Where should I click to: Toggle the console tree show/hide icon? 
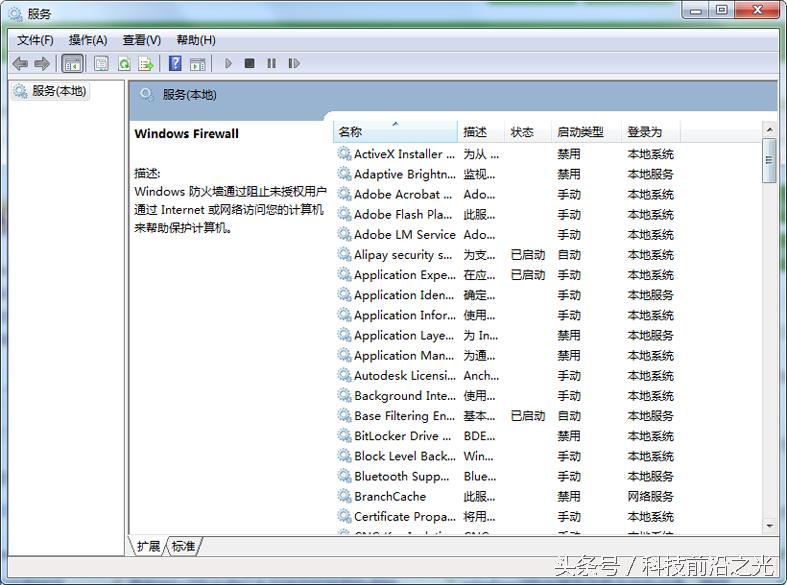tap(72, 64)
